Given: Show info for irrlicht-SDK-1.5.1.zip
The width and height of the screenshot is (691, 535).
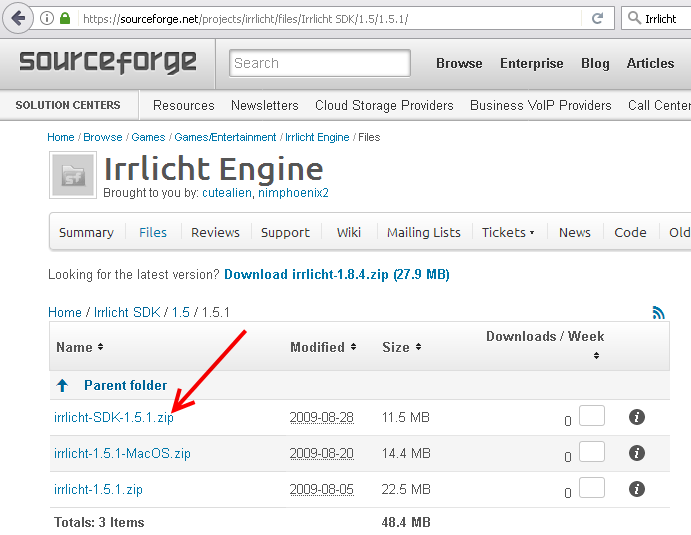Looking at the screenshot, I should pos(636,417).
